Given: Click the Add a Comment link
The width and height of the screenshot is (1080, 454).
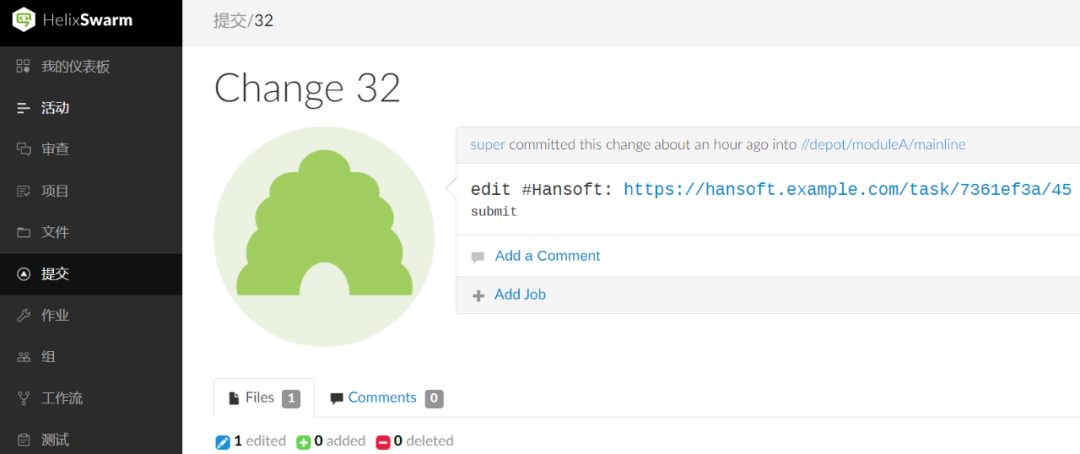Looking at the screenshot, I should 547,256.
